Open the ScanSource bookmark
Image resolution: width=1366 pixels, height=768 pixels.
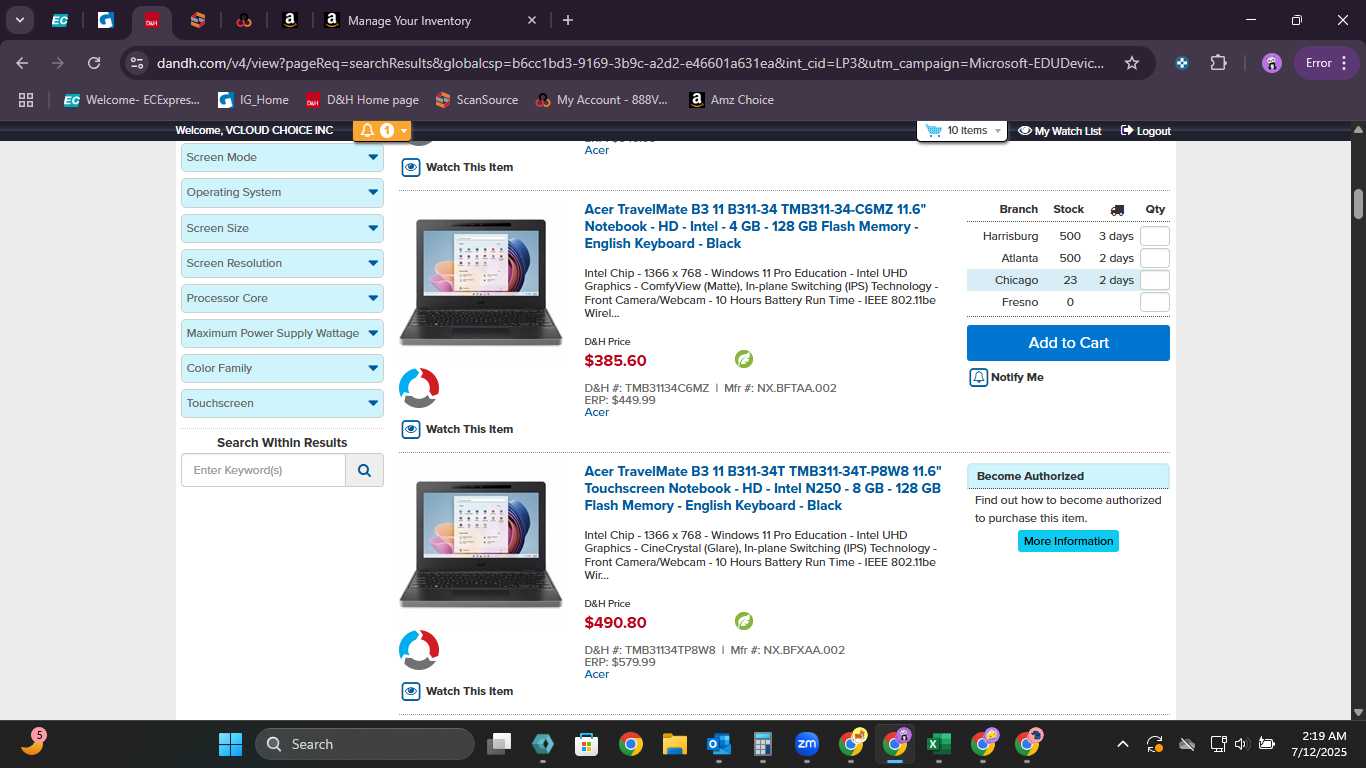click(x=477, y=100)
